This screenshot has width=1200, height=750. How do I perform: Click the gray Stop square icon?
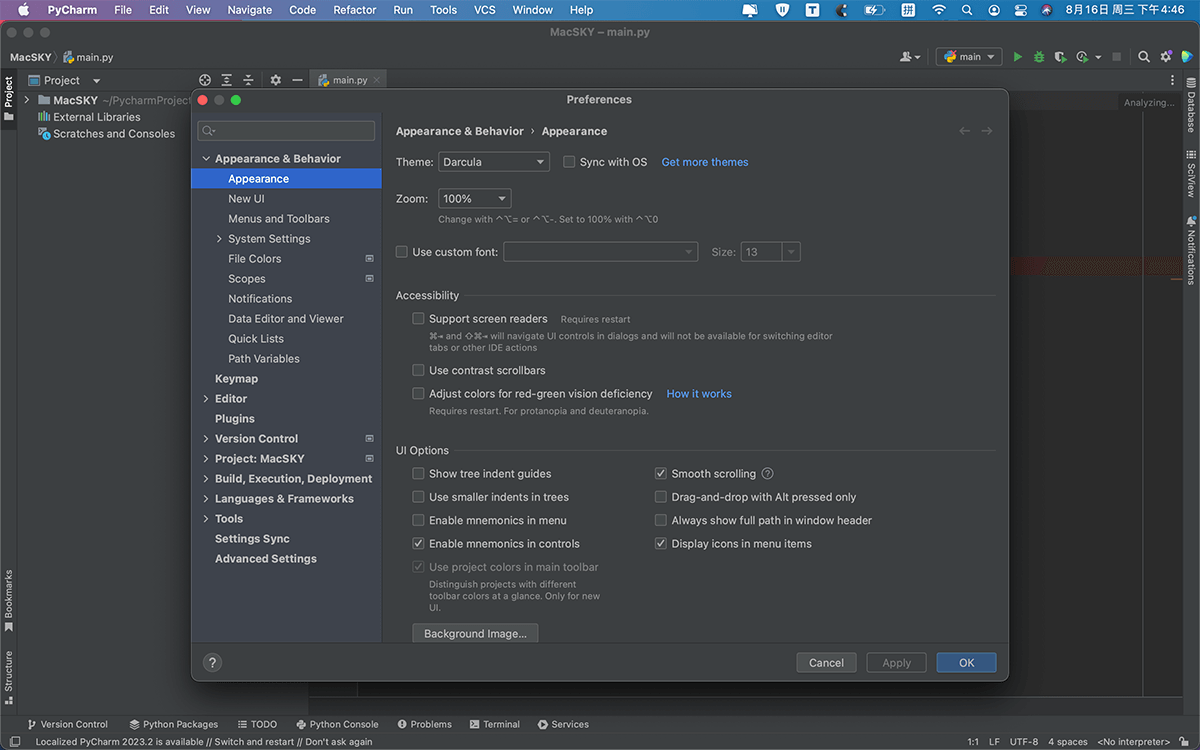(1117, 57)
